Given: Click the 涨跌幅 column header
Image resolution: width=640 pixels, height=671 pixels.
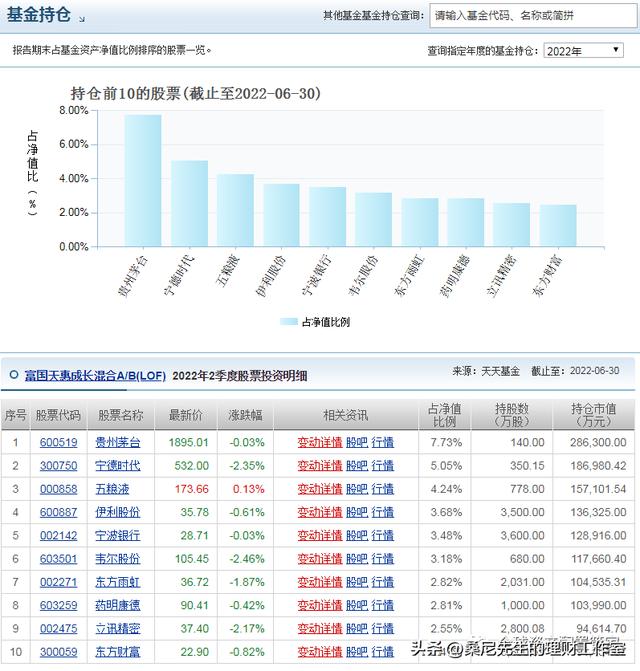Looking at the screenshot, I should [x=245, y=415].
